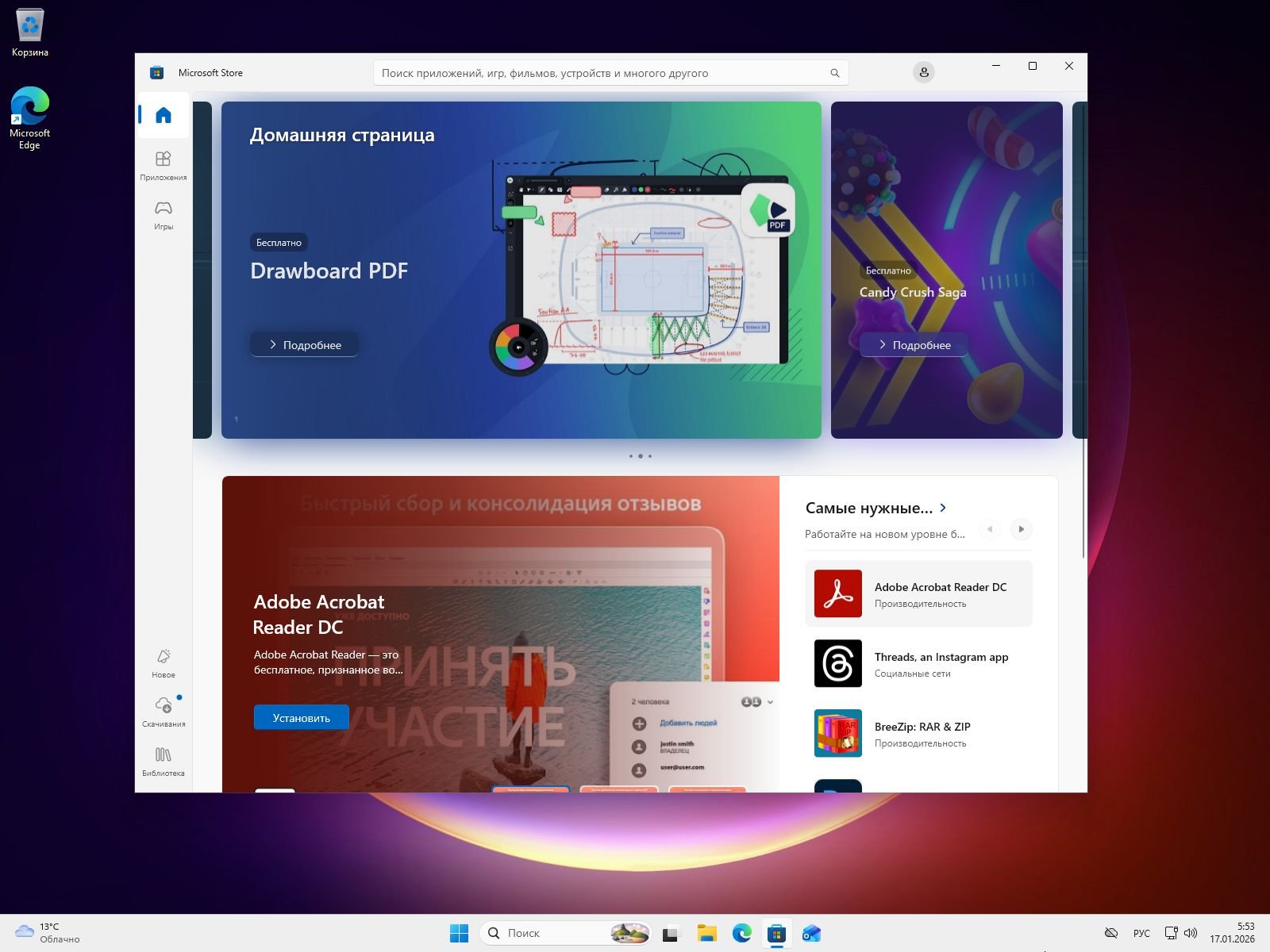Click the search magnifier icon in Store
This screenshot has height=952, width=1270.
pos(834,73)
